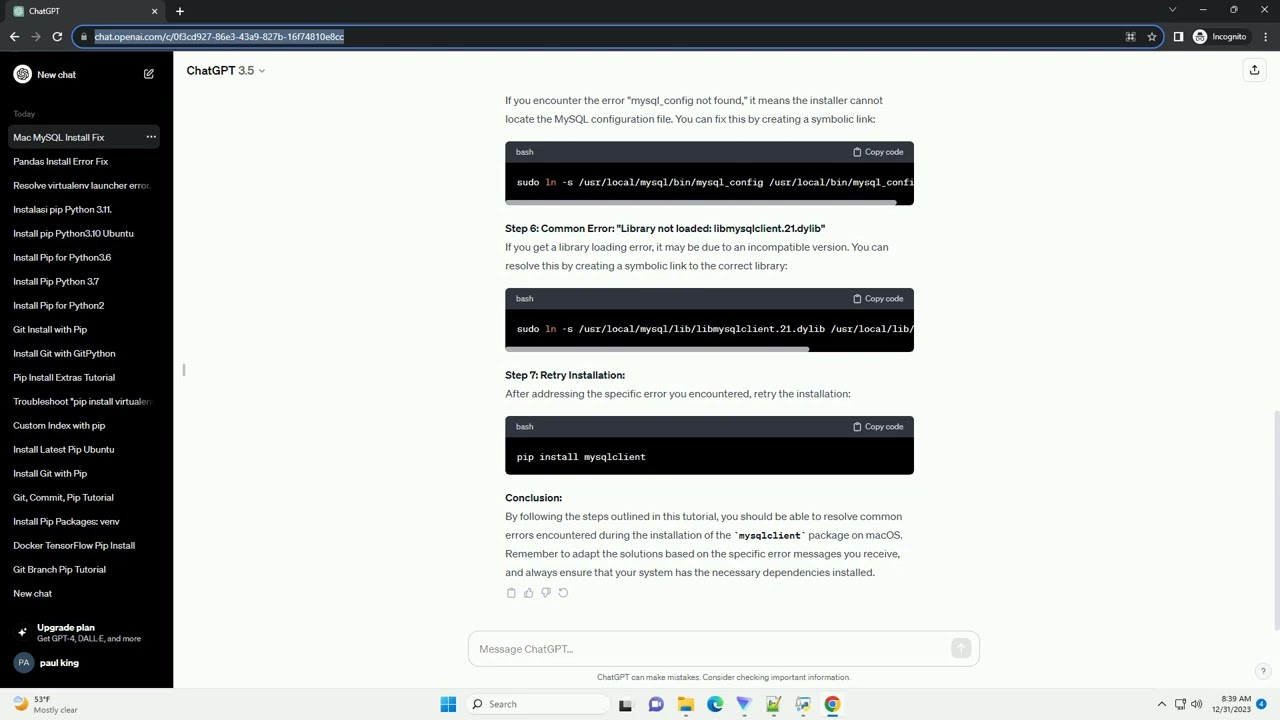Open paul king account menu

86,662
